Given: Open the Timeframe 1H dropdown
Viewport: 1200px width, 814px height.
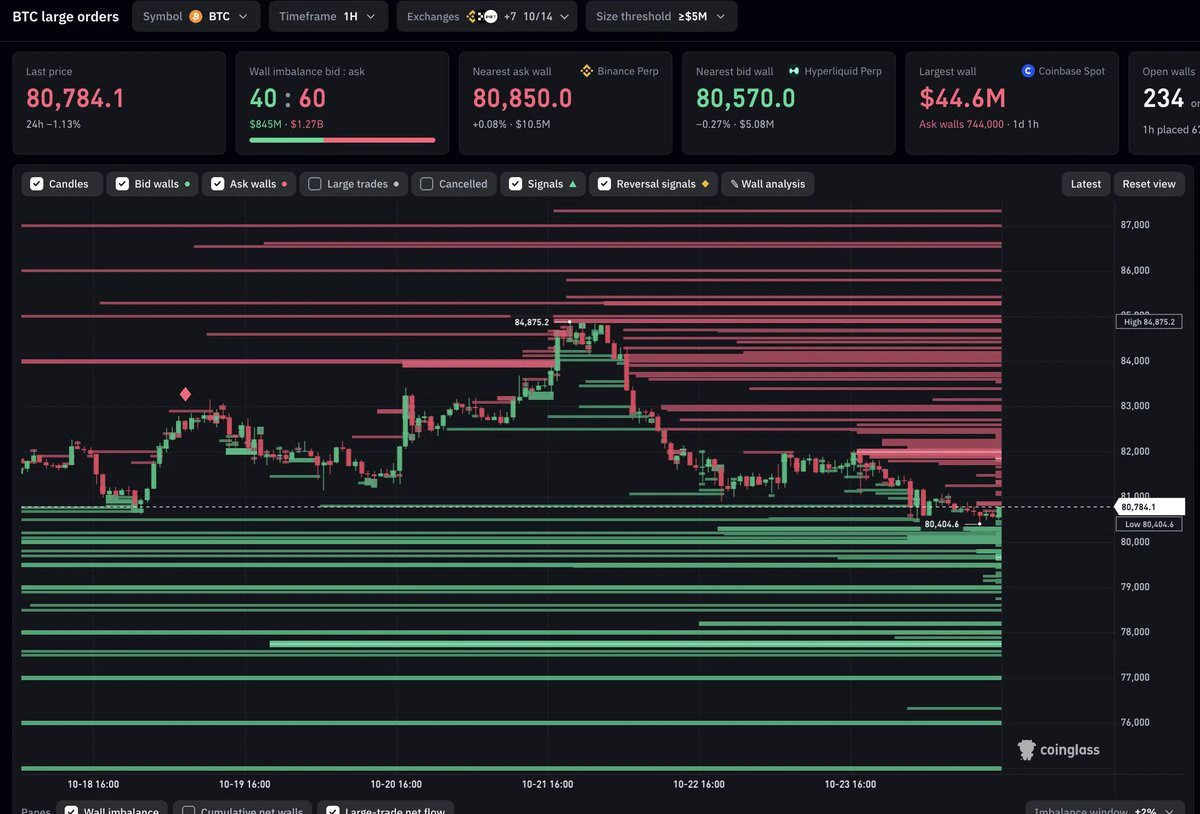Looking at the screenshot, I should (328, 17).
